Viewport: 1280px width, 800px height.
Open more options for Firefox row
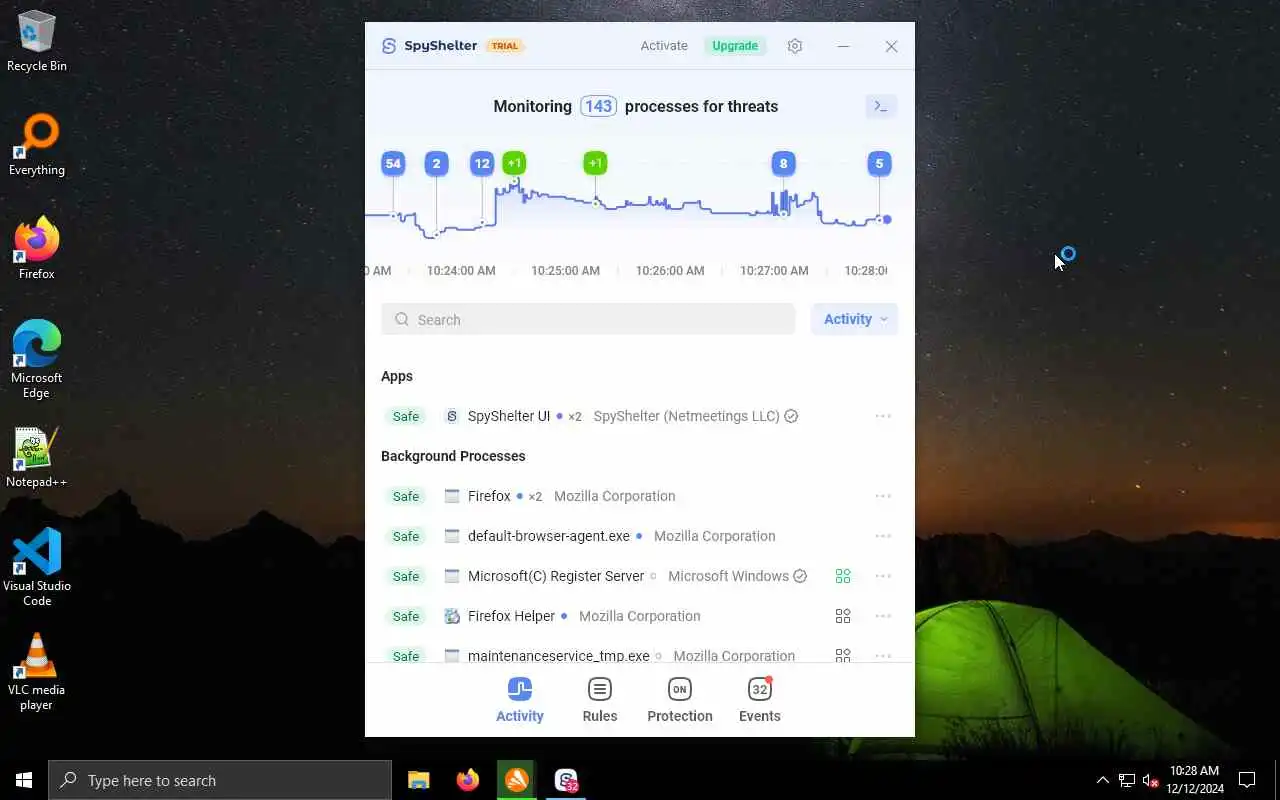tap(883, 496)
